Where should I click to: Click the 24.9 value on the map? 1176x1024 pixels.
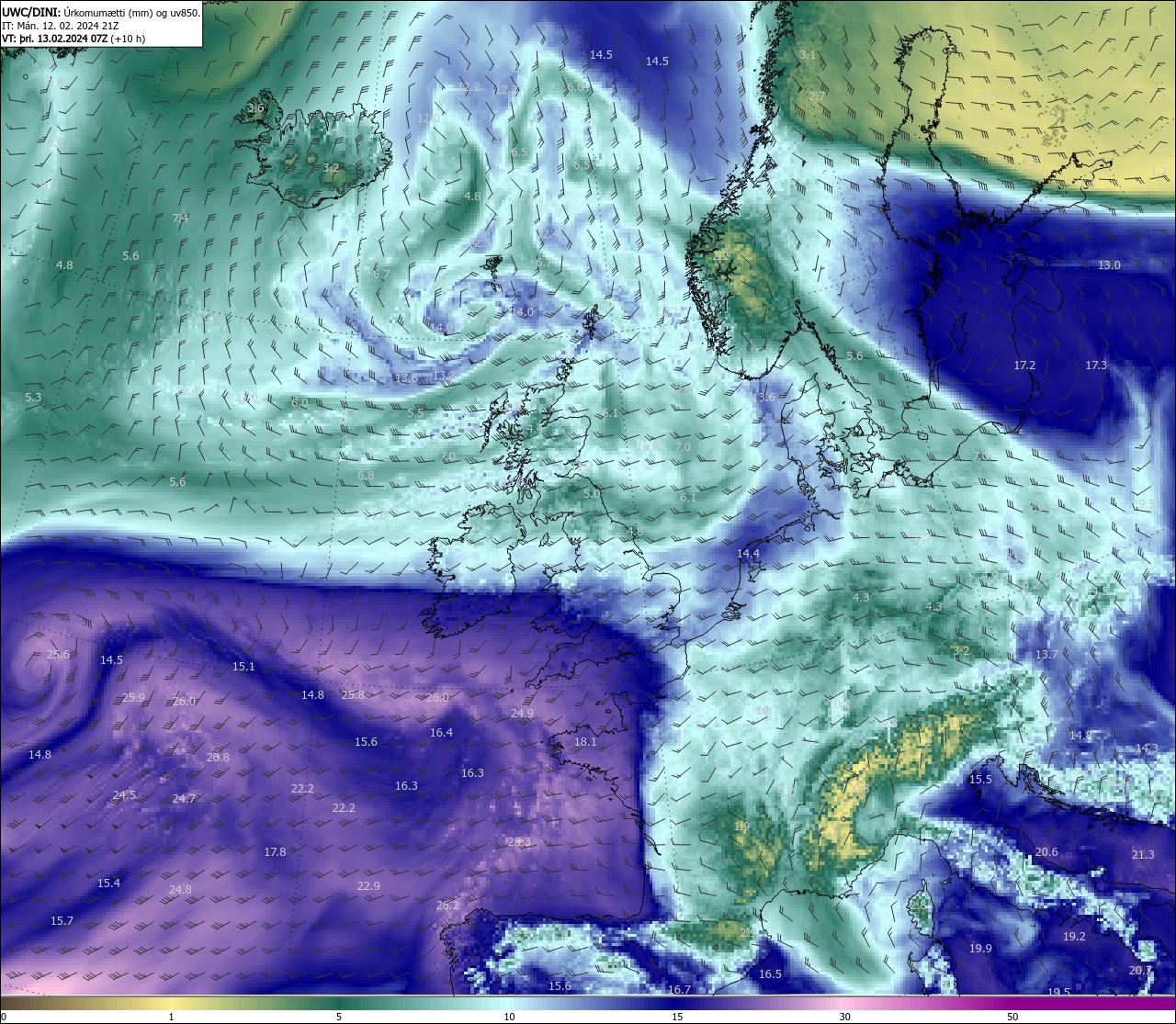coord(522,713)
